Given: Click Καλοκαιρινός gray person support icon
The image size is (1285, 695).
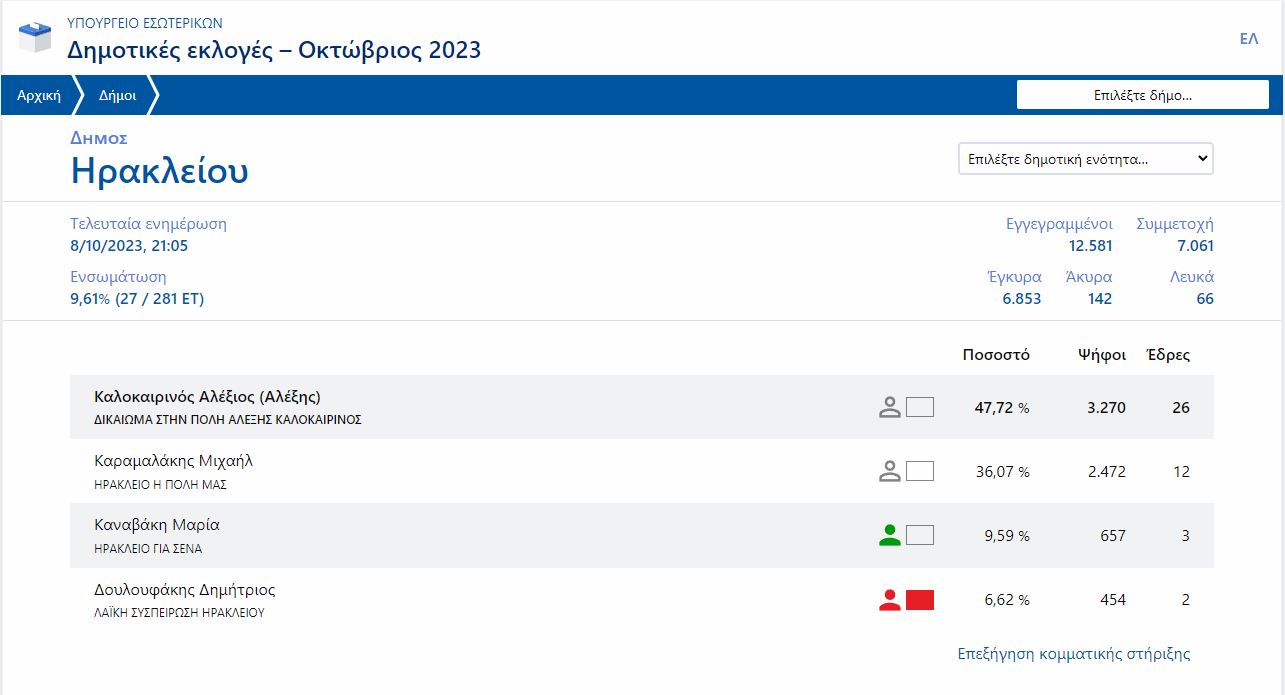Looking at the screenshot, I should pos(889,407).
